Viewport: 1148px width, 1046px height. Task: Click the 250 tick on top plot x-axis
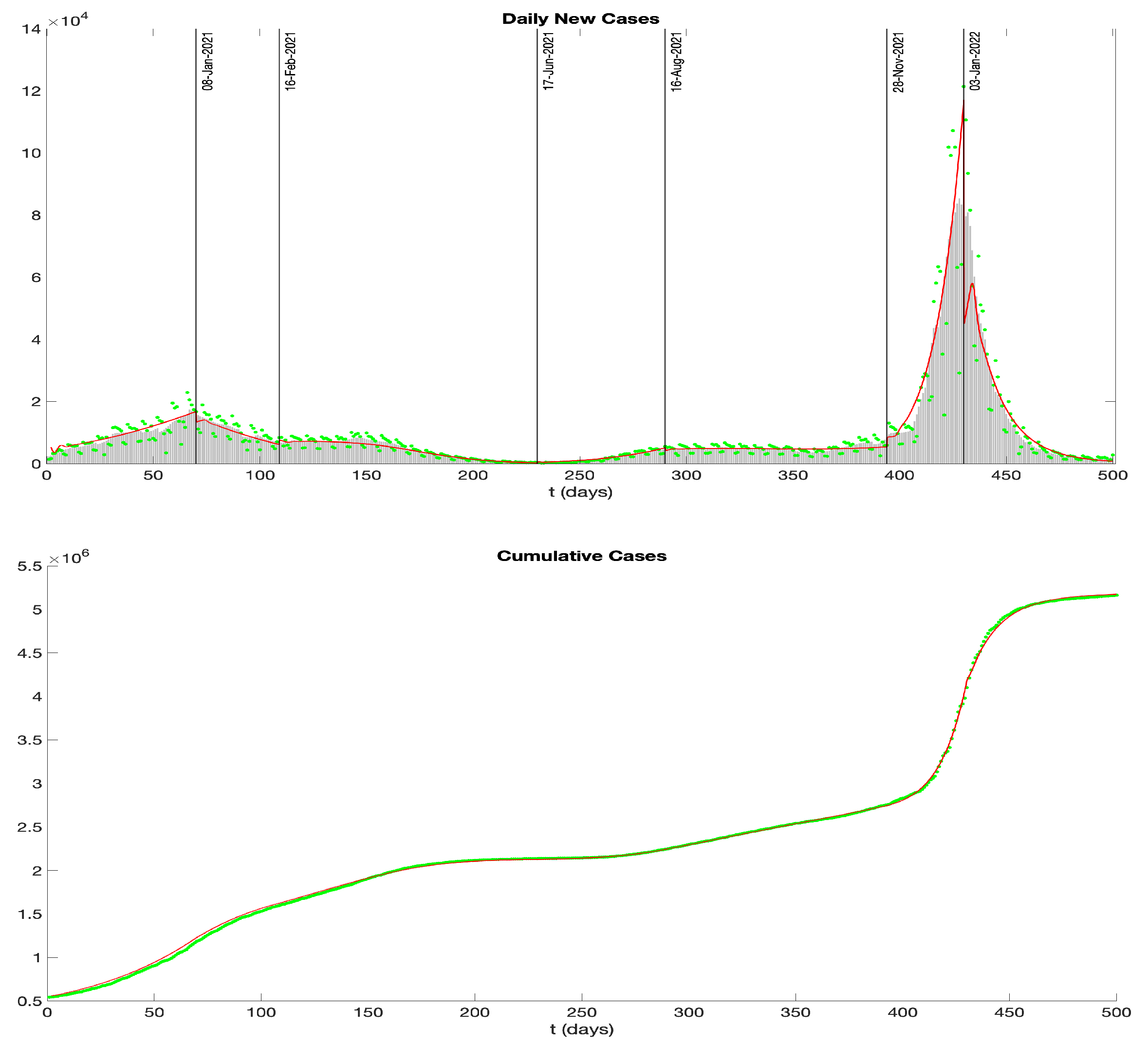tap(580, 476)
